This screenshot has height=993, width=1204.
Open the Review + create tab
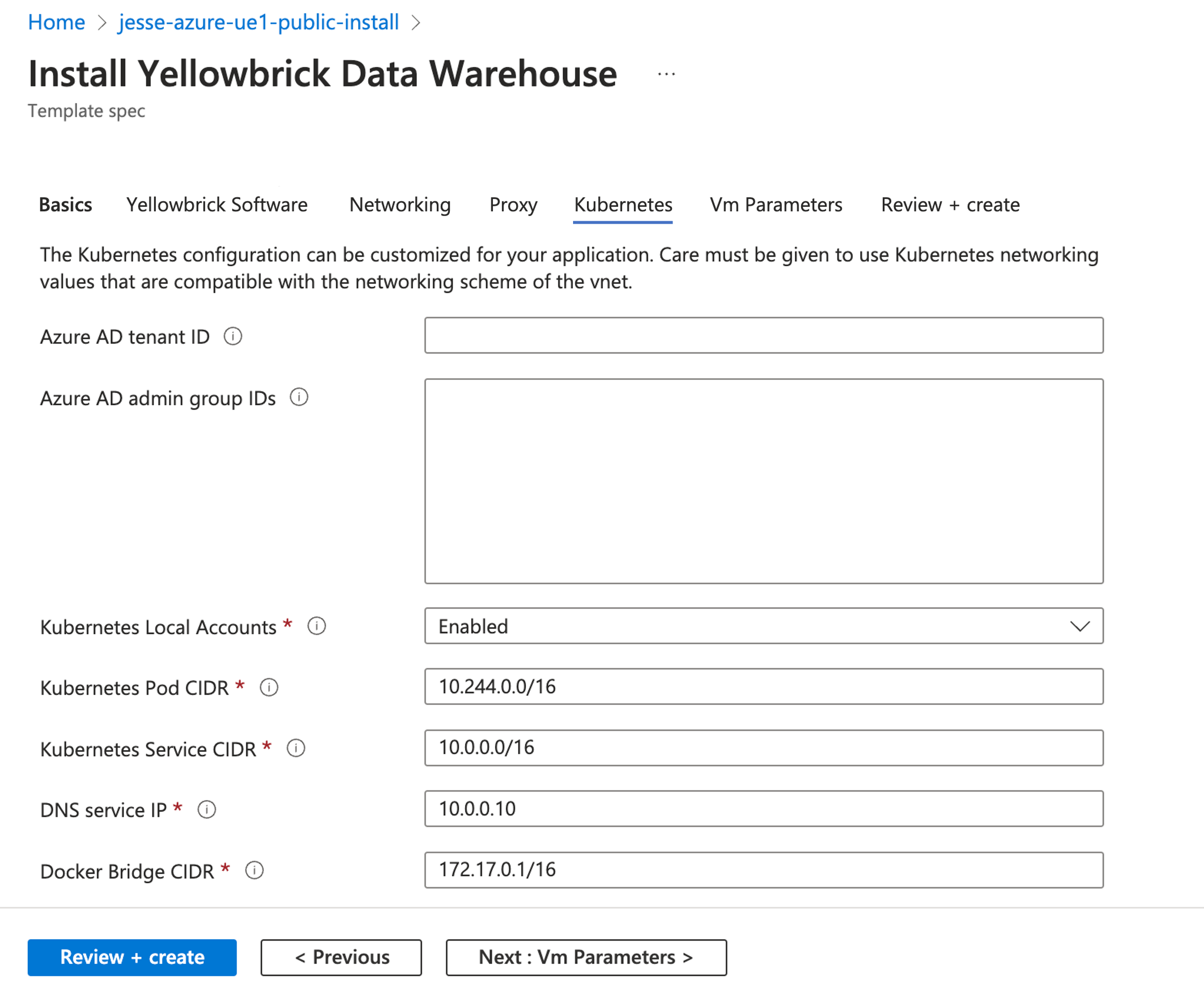[x=950, y=205]
